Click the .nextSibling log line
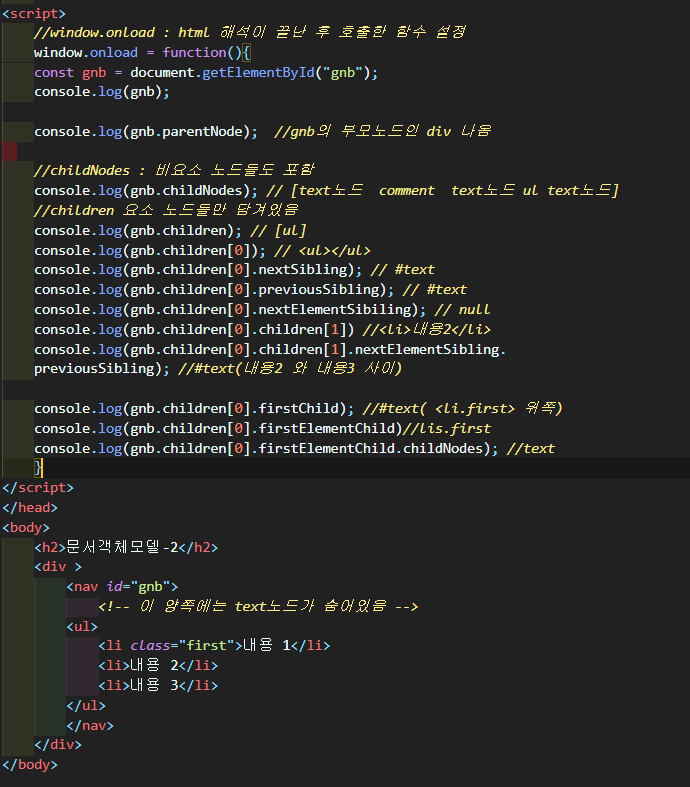 234,270
